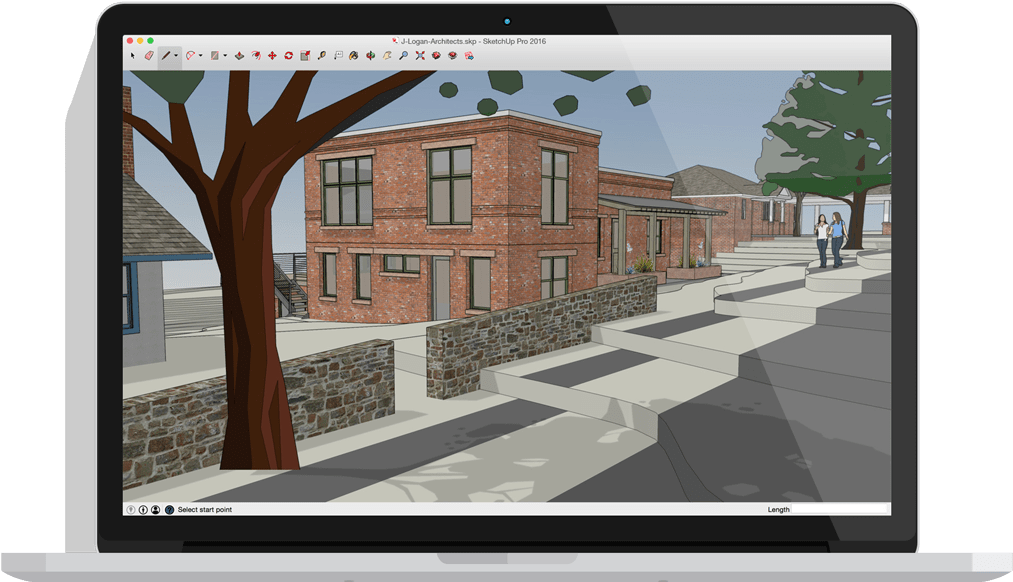Select the Tape Measure tool
Viewport: 1013px width, 582px height.
322,57
